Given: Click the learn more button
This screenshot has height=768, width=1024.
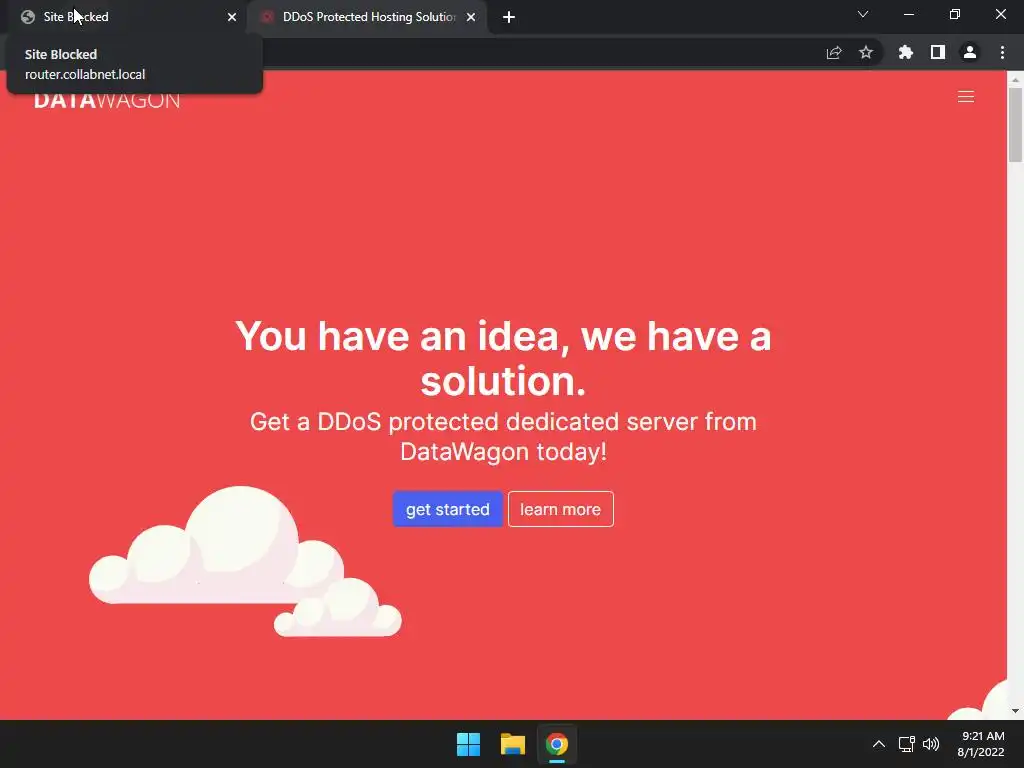Looking at the screenshot, I should coord(560,509).
